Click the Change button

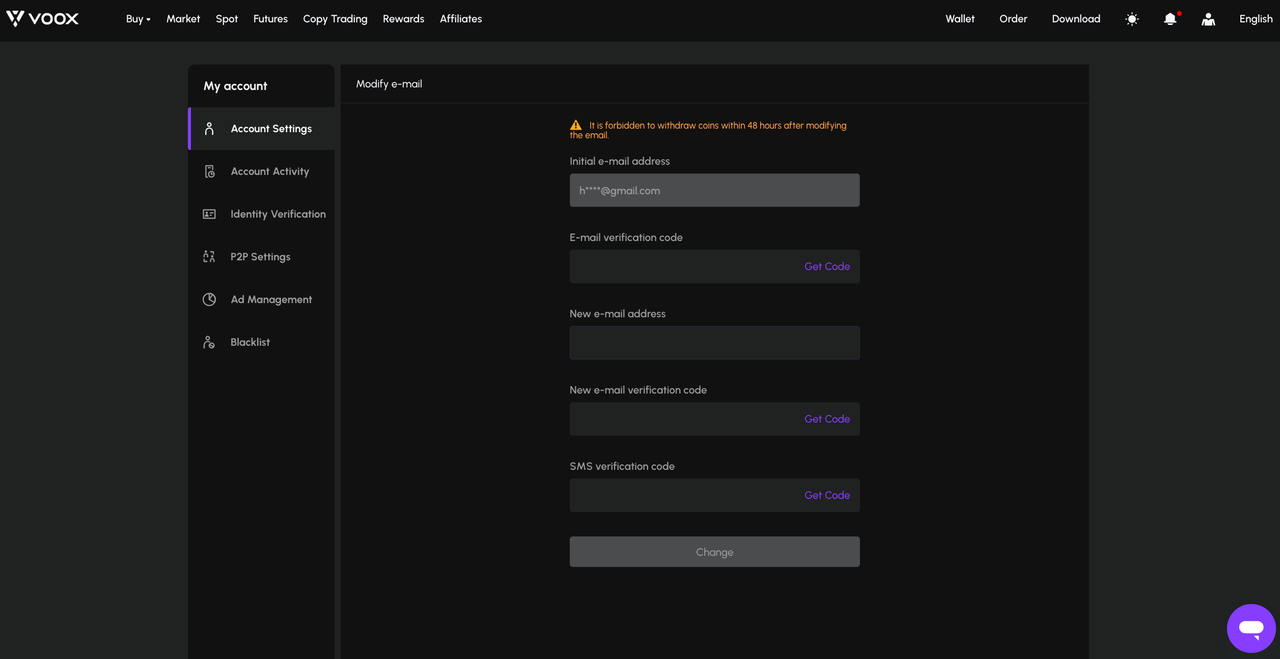pos(714,552)
